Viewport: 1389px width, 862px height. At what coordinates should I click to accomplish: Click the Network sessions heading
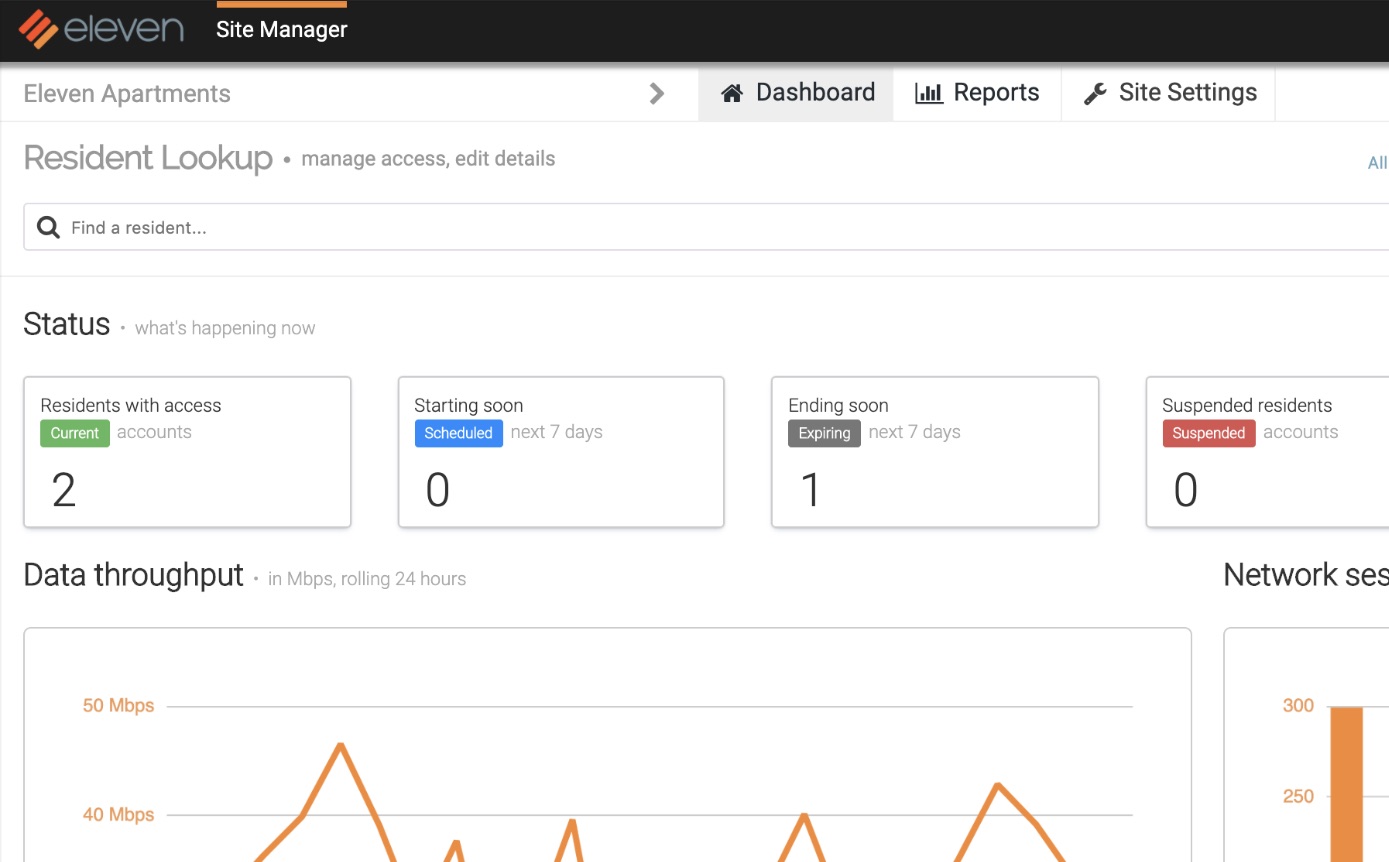(1306, 575)
